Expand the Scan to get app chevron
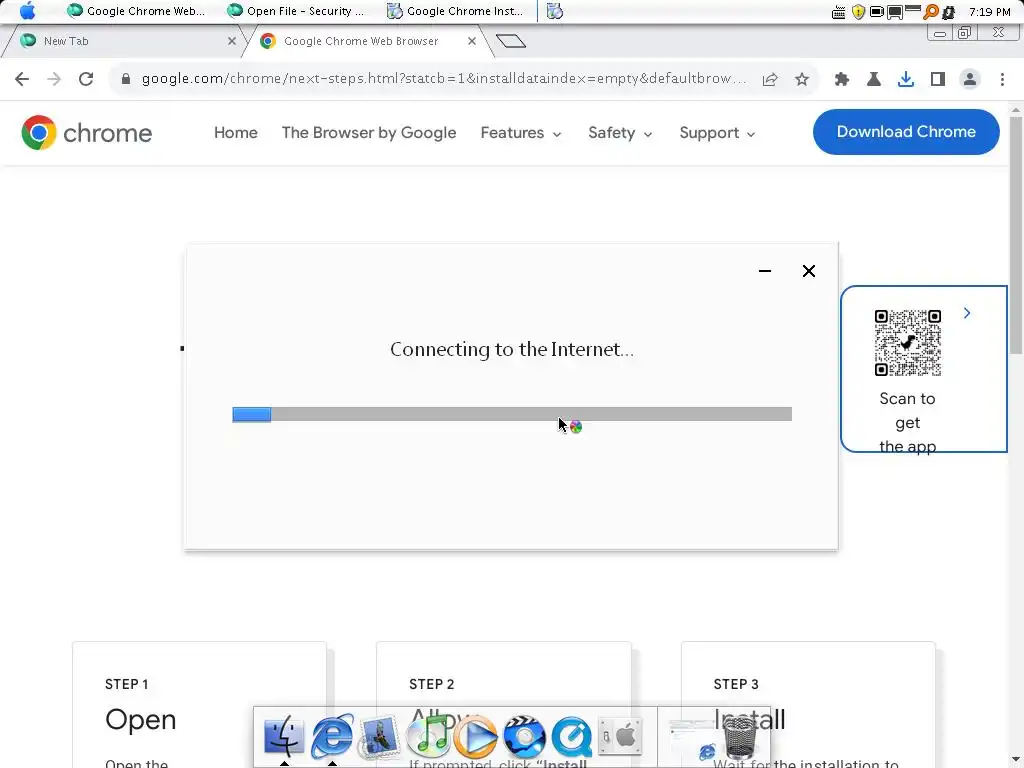Viewport: 1024px width, 768px height. tap(967, 313)
